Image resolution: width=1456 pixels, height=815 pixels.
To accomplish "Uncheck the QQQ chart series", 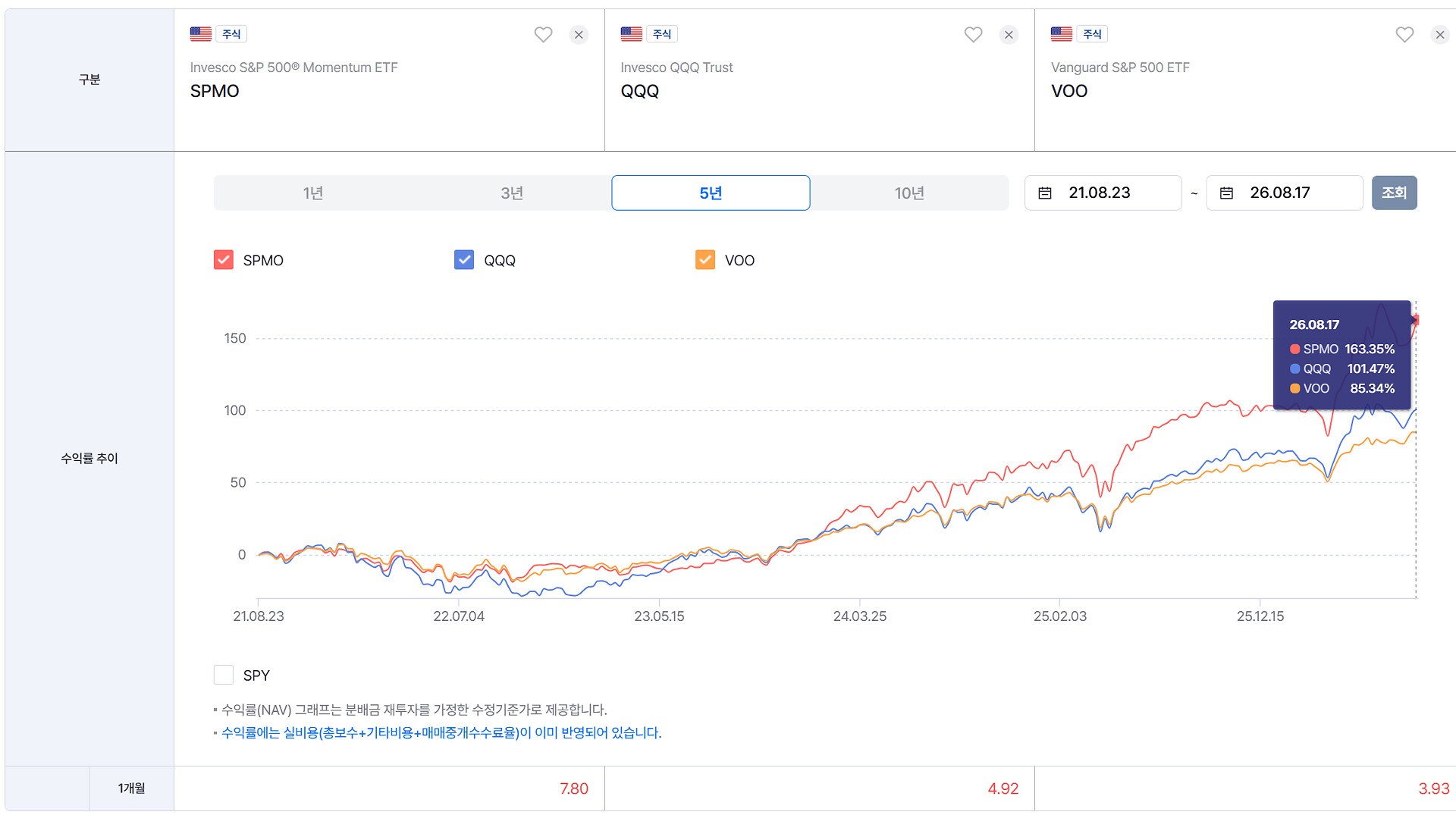I will tap(464, 260).
